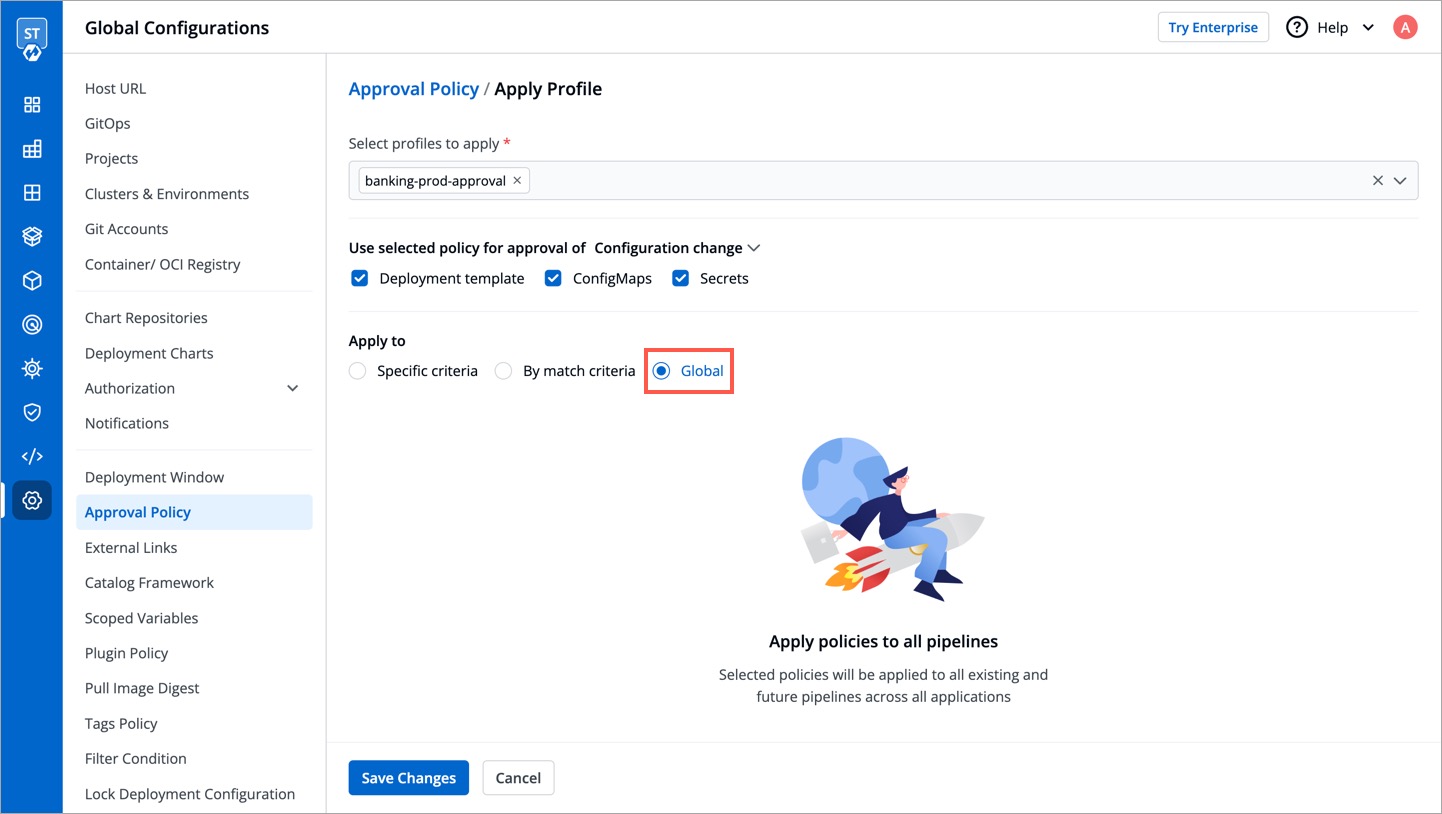This screenshot has width=1442, height=814.
Task: Click the Save Changes button
Action: coord(408,778)
